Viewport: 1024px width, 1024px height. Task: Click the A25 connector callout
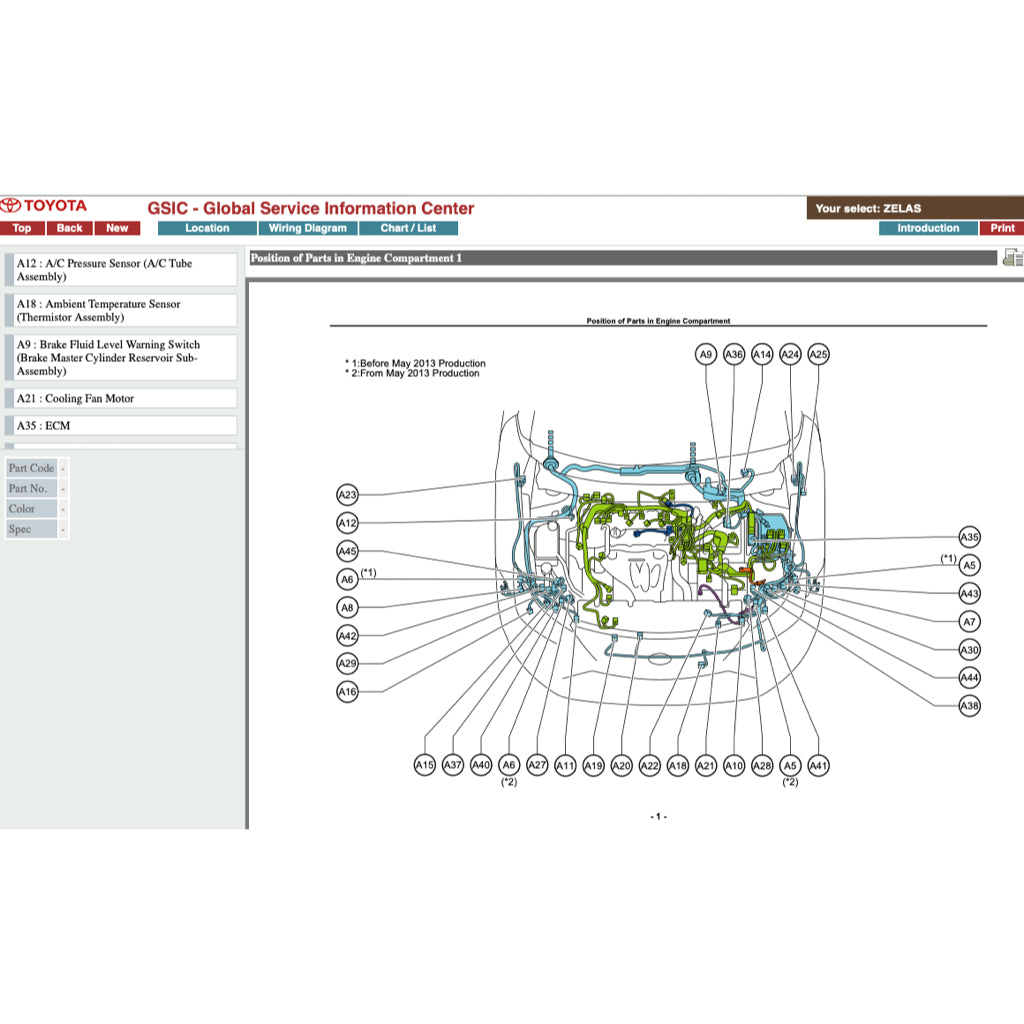[818, 354]
